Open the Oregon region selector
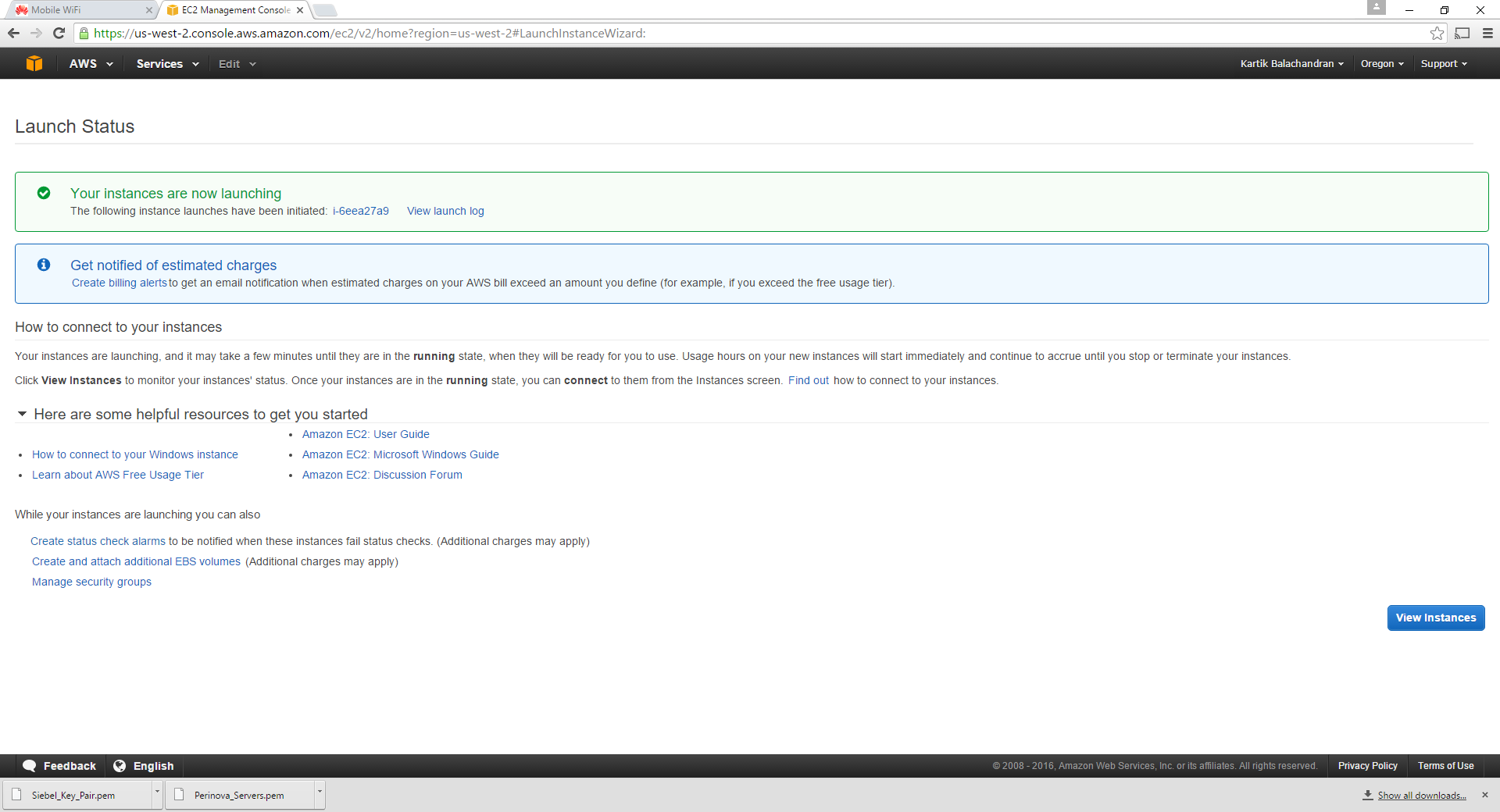Image resolution: width=1500 pixels, height=812 pixels. (1382, 64)
